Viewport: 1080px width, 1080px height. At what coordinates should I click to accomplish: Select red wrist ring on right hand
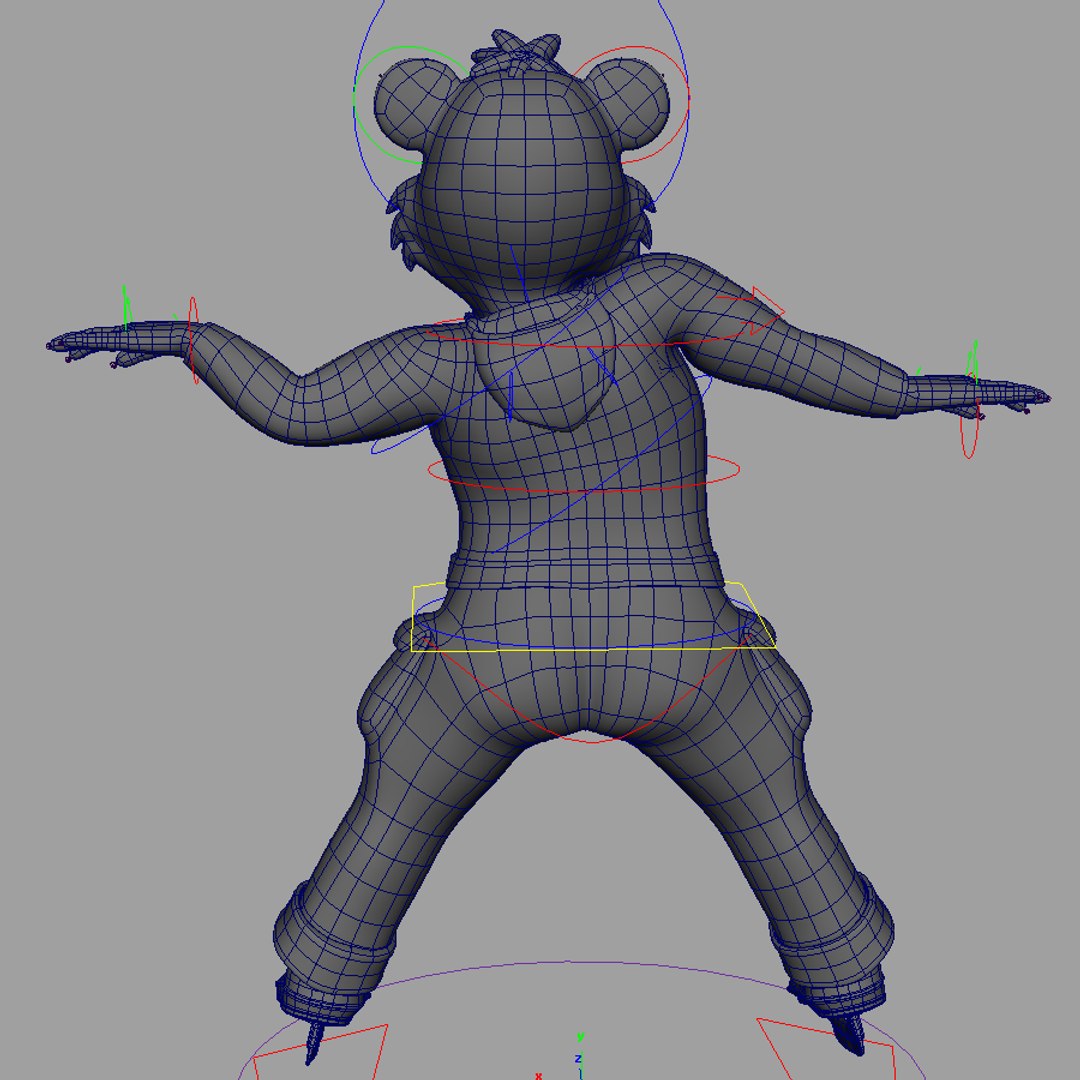969,417
